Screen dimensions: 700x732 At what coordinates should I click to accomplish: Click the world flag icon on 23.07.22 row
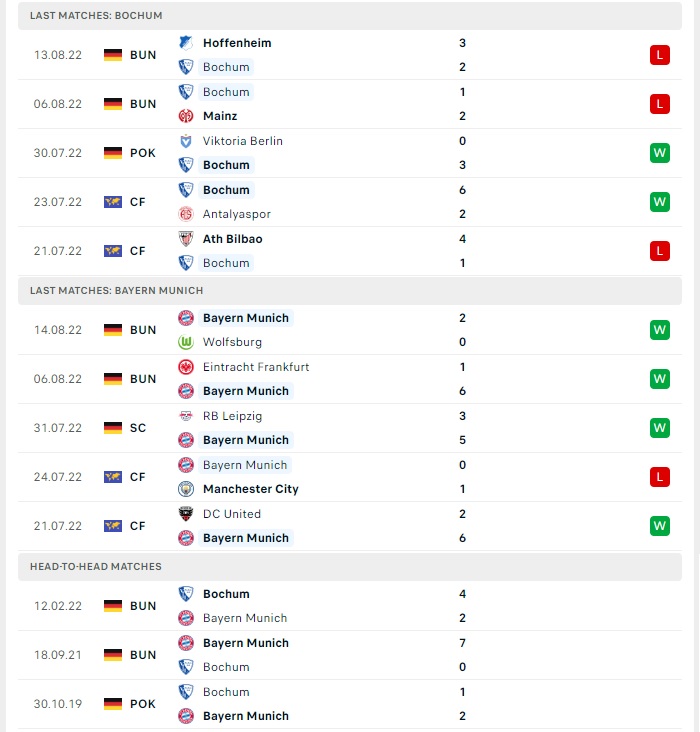113,202
